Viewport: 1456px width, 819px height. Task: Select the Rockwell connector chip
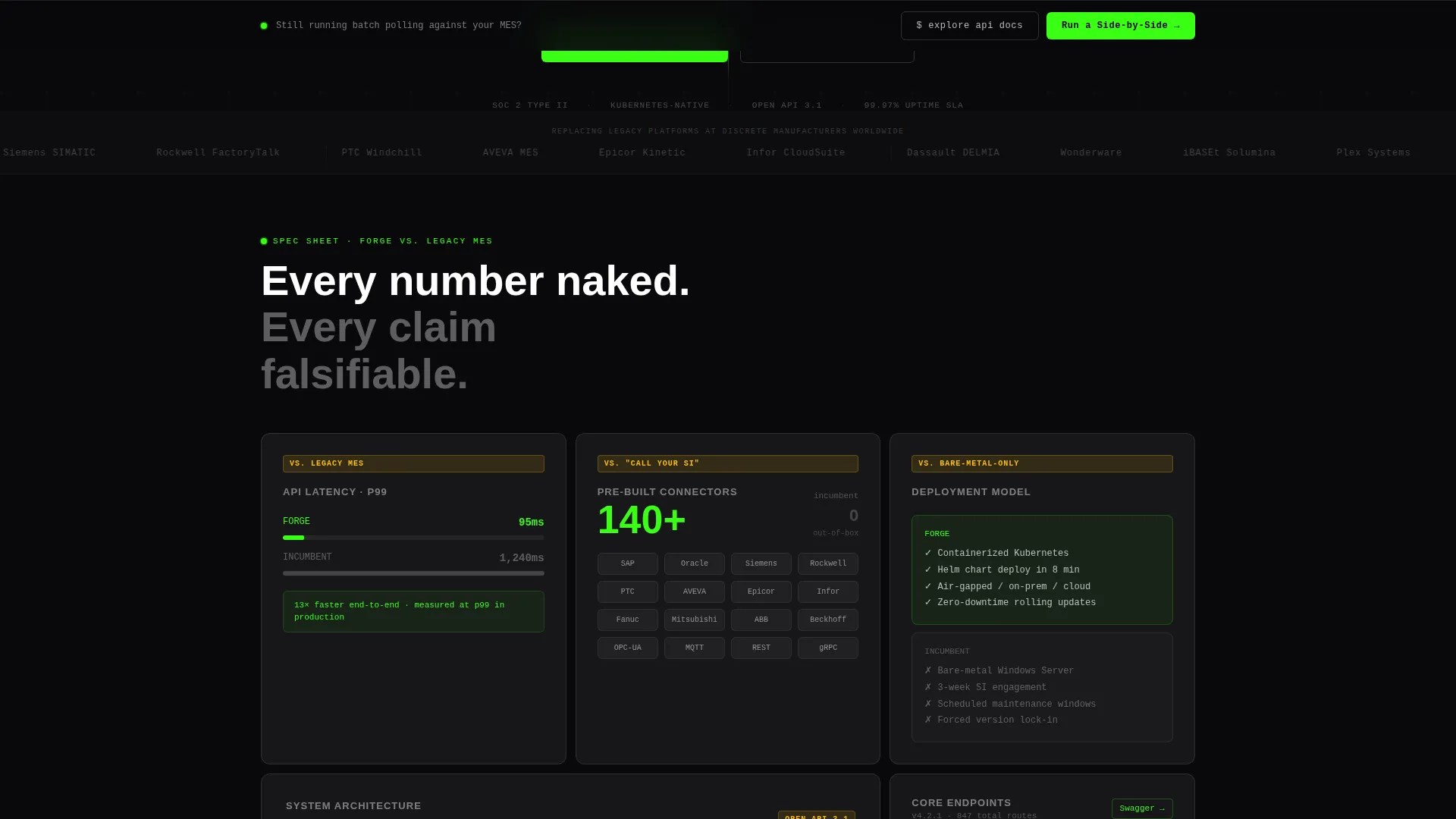pos(827,563)
